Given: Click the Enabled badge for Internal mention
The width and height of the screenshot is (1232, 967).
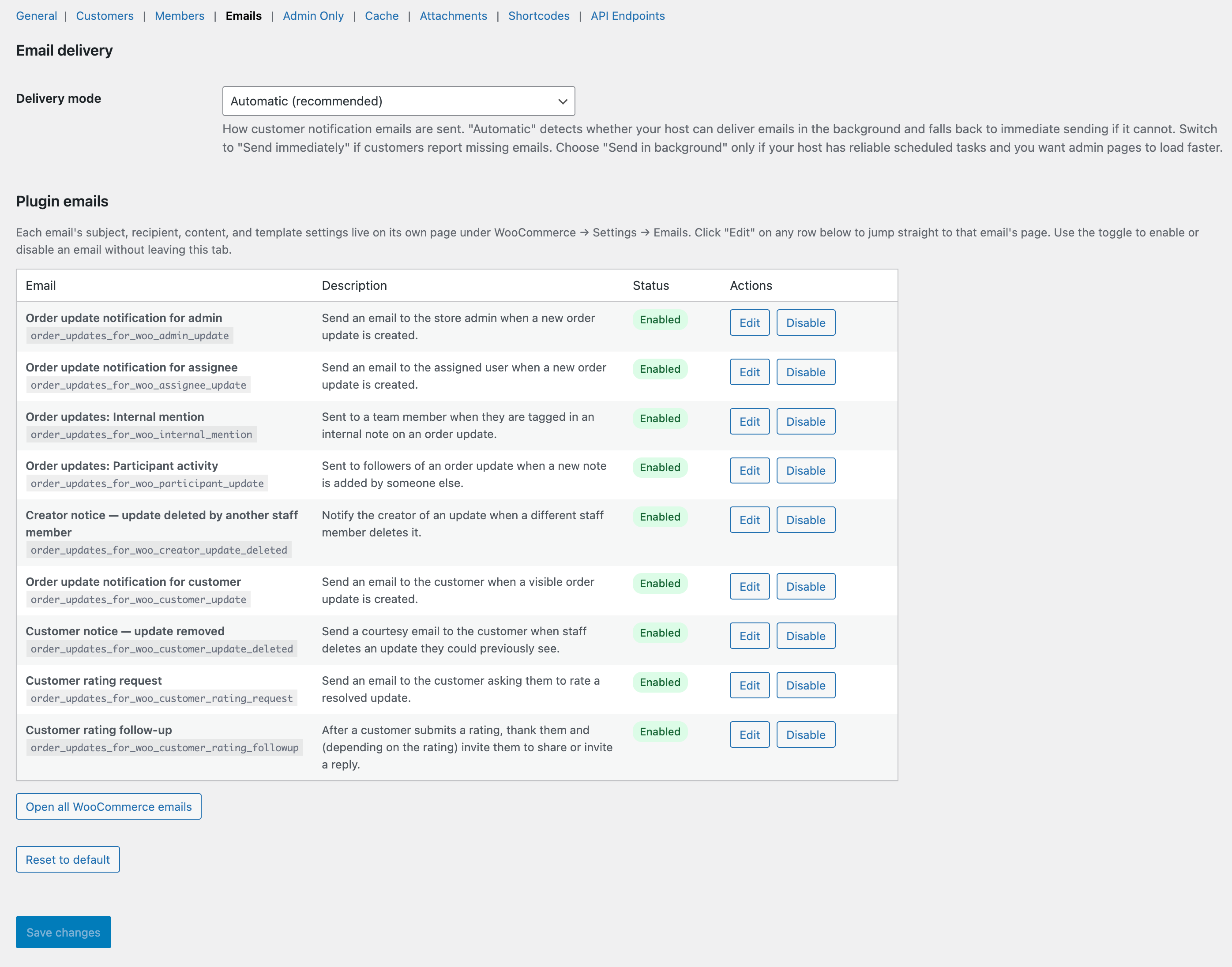Looking at the screenshot, I should pos(660,418).
